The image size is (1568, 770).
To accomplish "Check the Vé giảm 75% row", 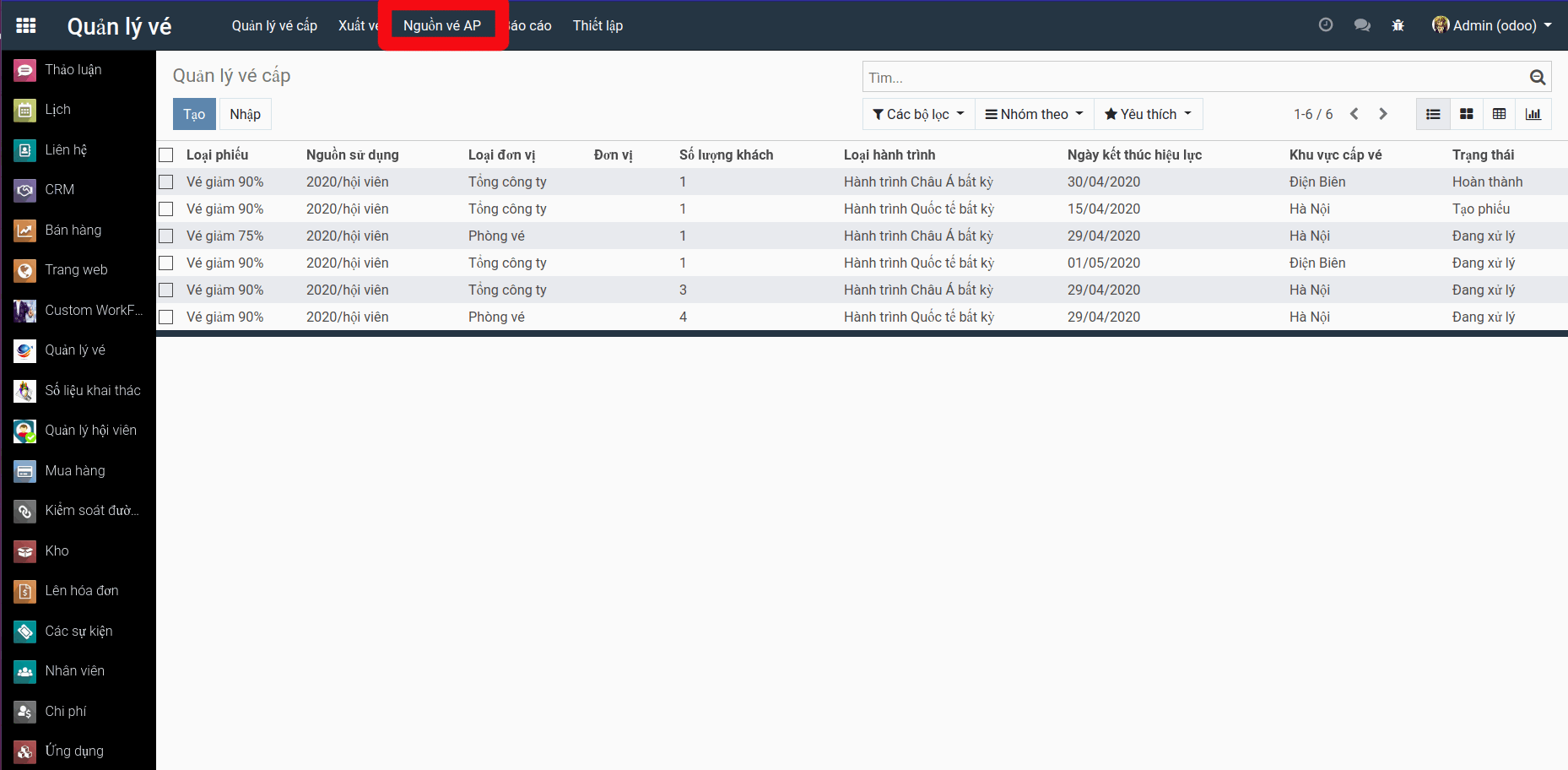I will pos(166,236).
